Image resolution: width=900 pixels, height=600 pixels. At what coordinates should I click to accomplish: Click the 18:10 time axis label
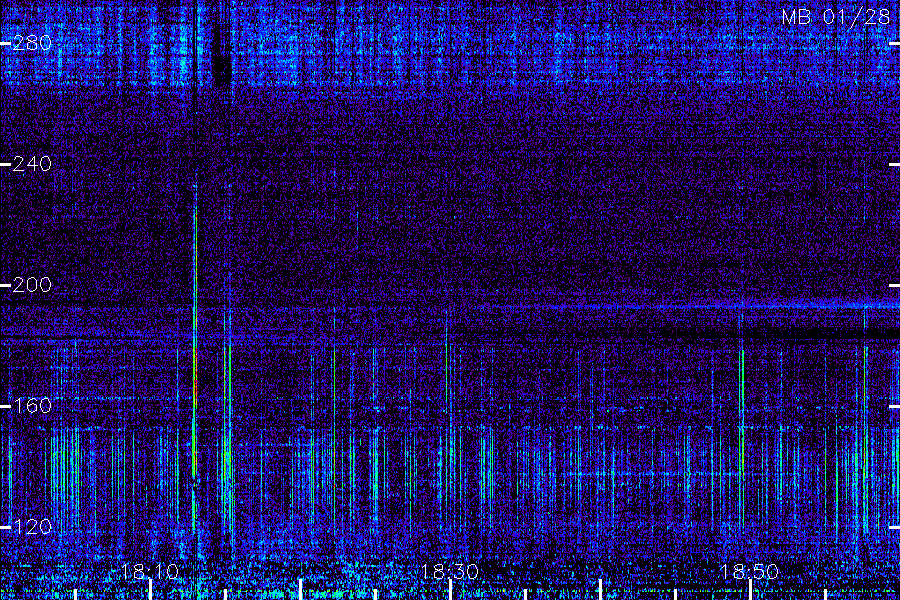point(150,571)
